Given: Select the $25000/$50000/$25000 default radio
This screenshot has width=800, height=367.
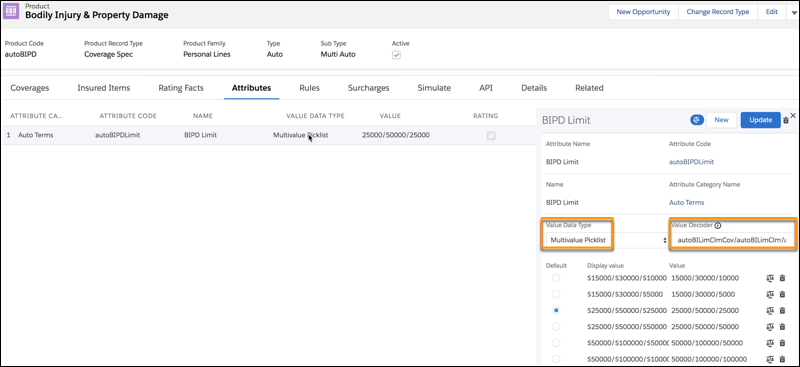Looking at the screenshot, I should point(556,310).
